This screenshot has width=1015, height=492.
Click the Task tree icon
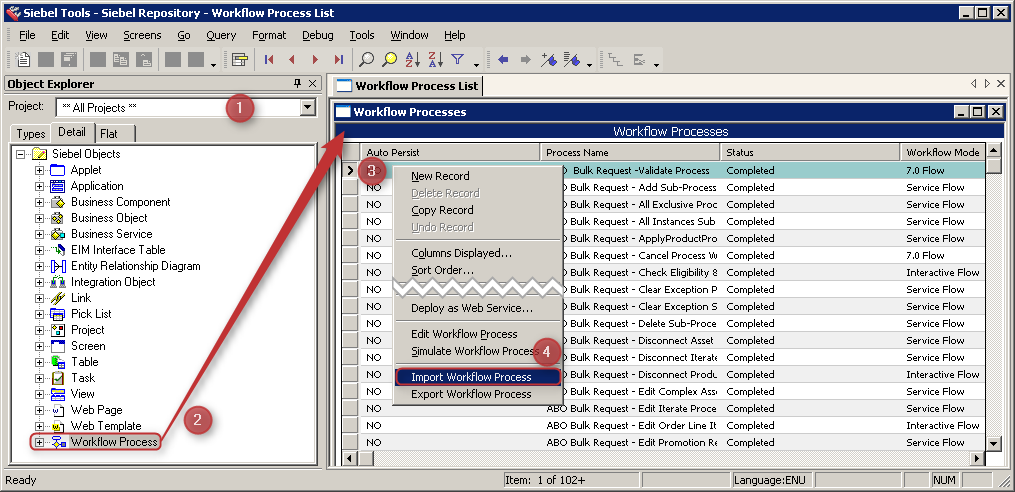58,378
